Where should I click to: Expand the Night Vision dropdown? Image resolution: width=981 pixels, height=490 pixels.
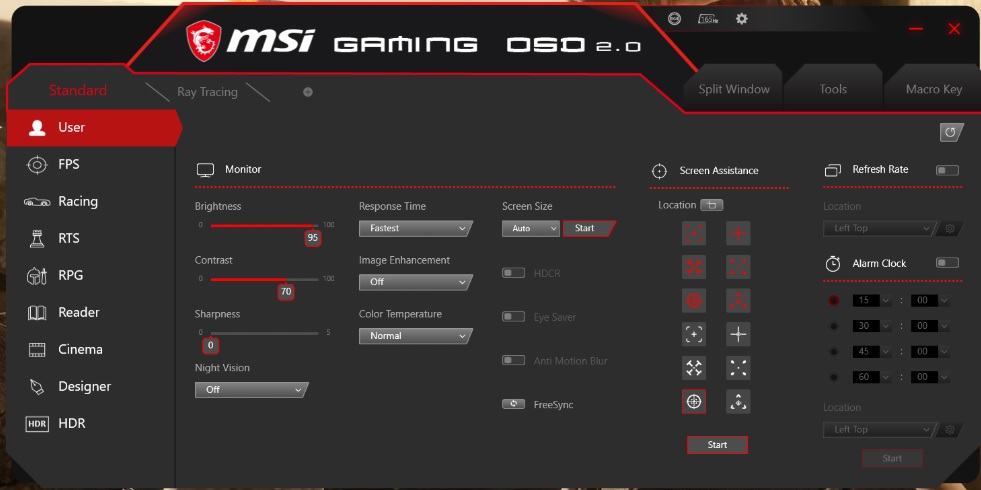[252, 390]
